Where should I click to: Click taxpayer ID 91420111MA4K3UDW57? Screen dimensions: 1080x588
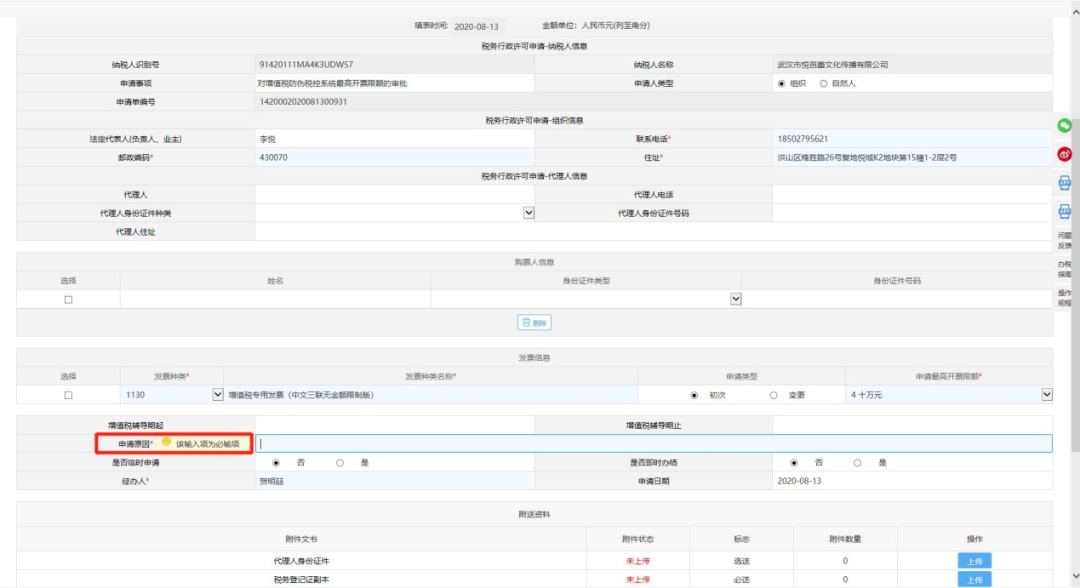307,65
